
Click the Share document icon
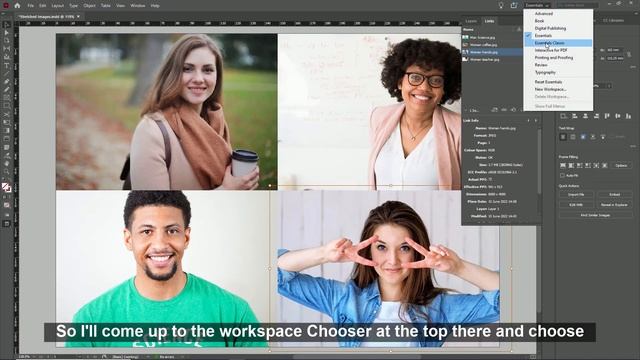click(x=514, y=5)
